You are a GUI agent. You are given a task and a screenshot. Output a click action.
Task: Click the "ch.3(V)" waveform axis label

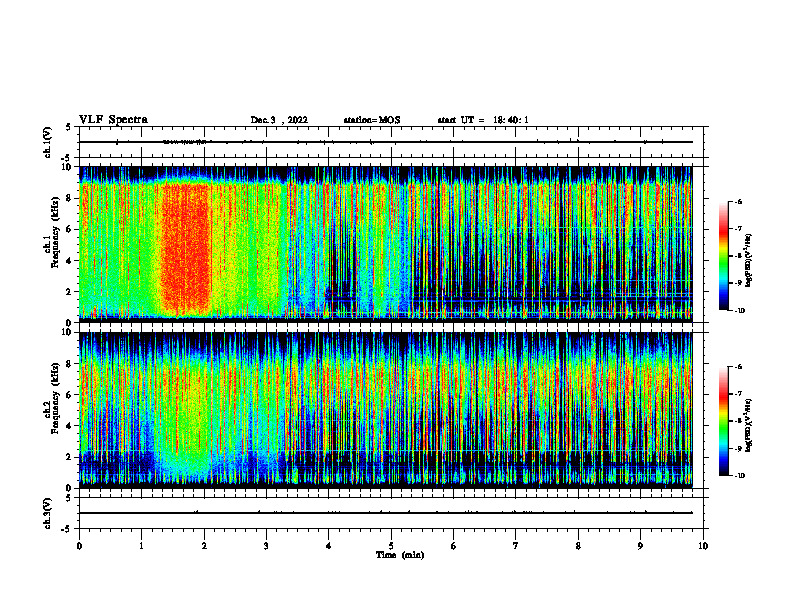(48, 513)
